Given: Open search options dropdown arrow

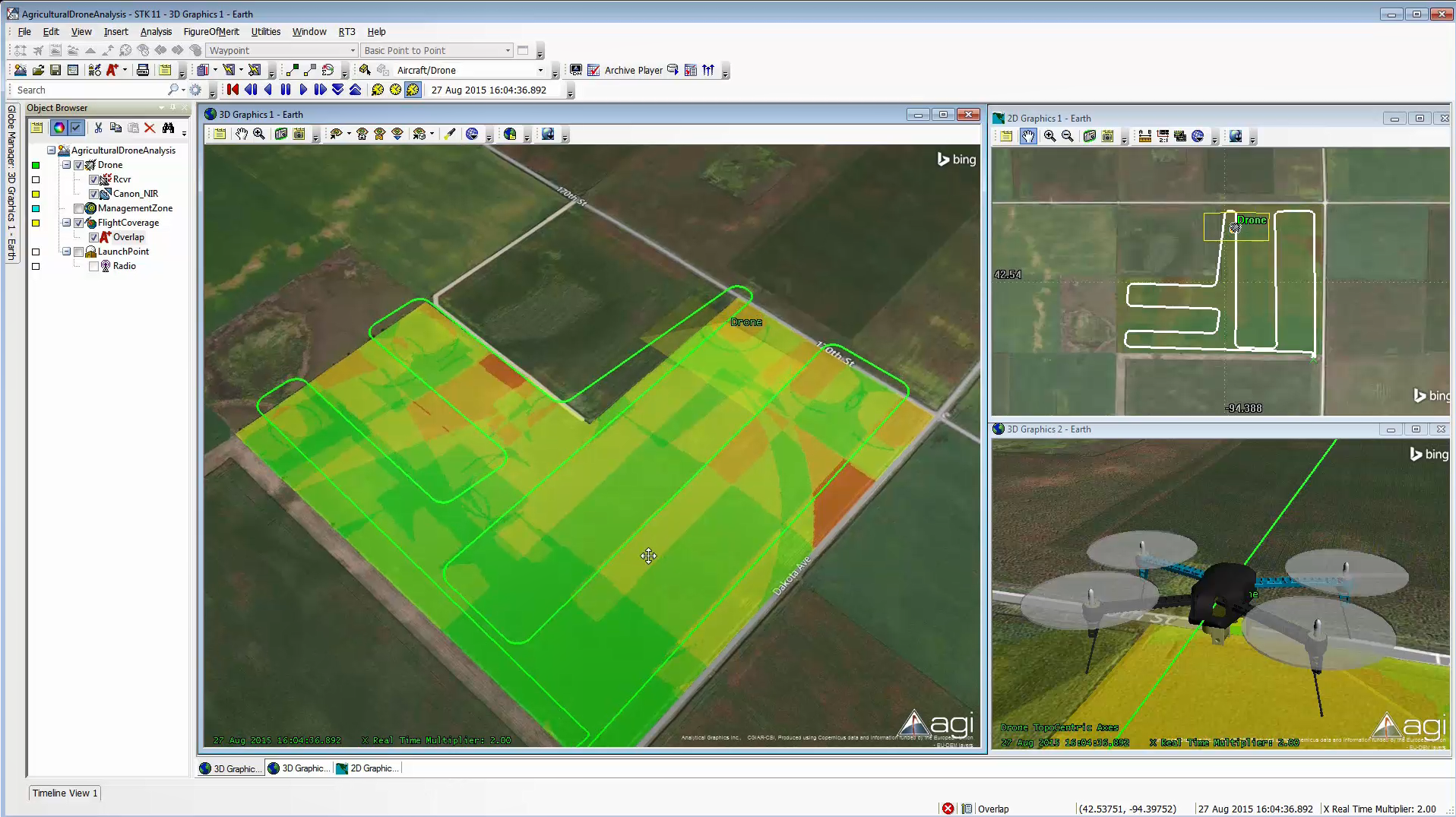Looking at the screenshot, I should pos(183,90).
